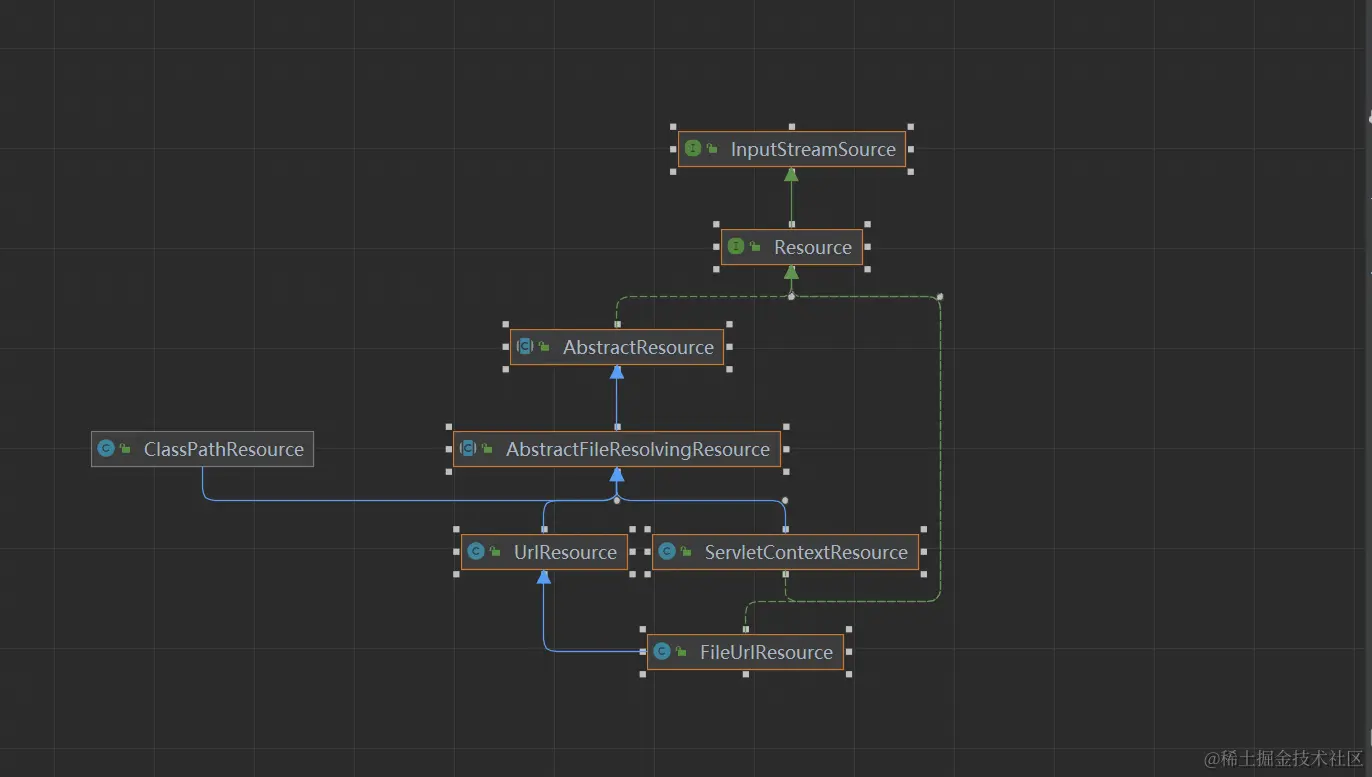The height and width of the screenshot is (777, 1372).
Task: Click the public lock icon on ClassPathResource
Action: click(125, 449)
